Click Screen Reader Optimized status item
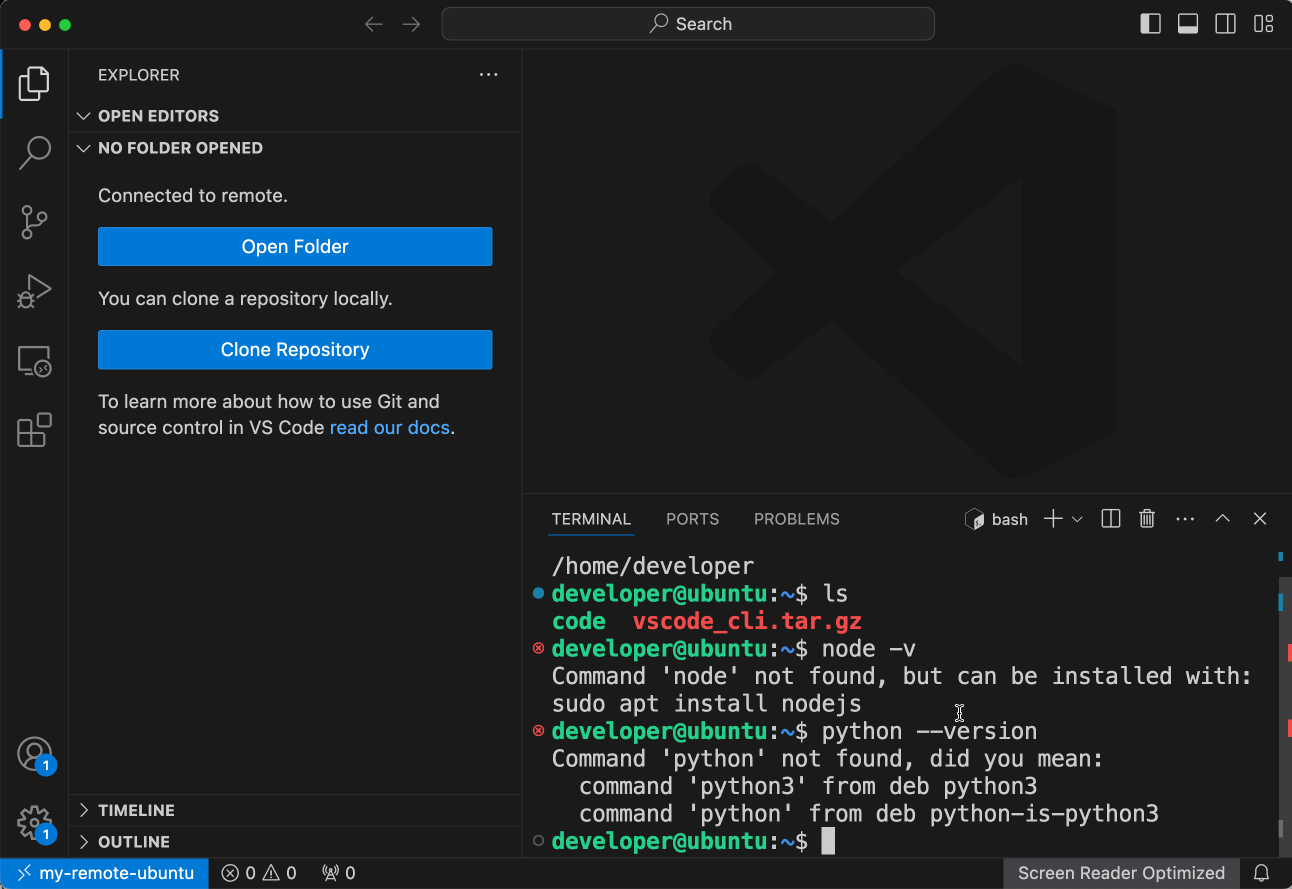Image resolution: width=1292 pixels, height=889 pixels. [1121, 873]
